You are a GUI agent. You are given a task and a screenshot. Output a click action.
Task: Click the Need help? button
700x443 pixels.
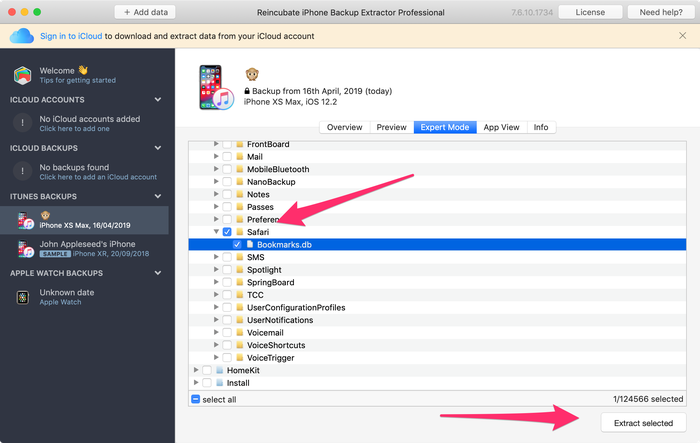point(661,12)
